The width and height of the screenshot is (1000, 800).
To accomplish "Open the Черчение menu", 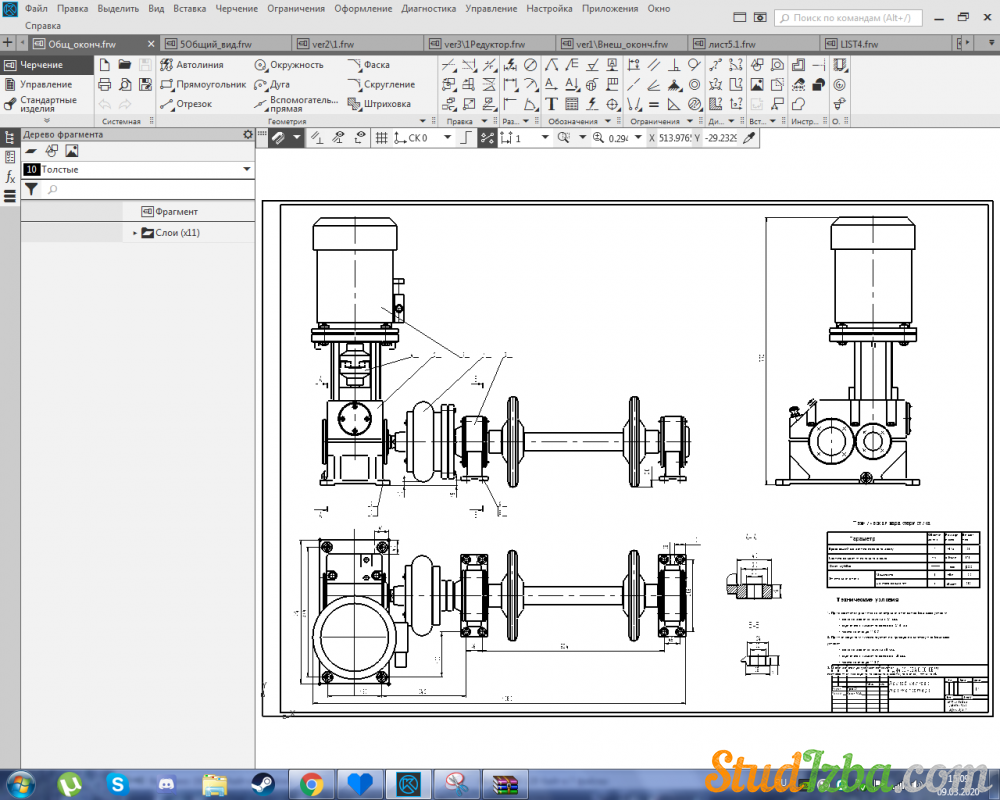I will click(236, 8).
